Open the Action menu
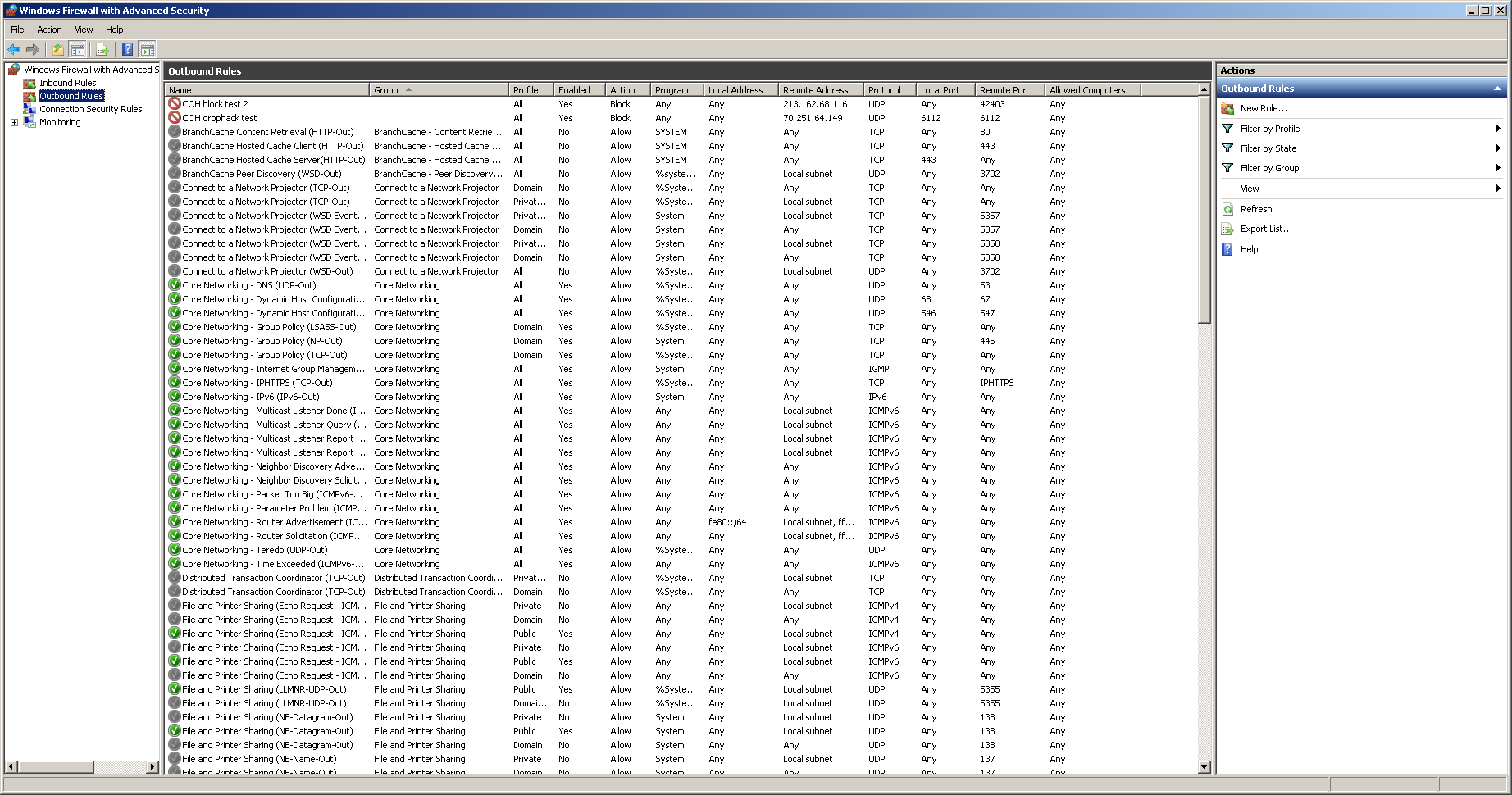This screenshot has height=795, width=1512. tap(49, 30)
